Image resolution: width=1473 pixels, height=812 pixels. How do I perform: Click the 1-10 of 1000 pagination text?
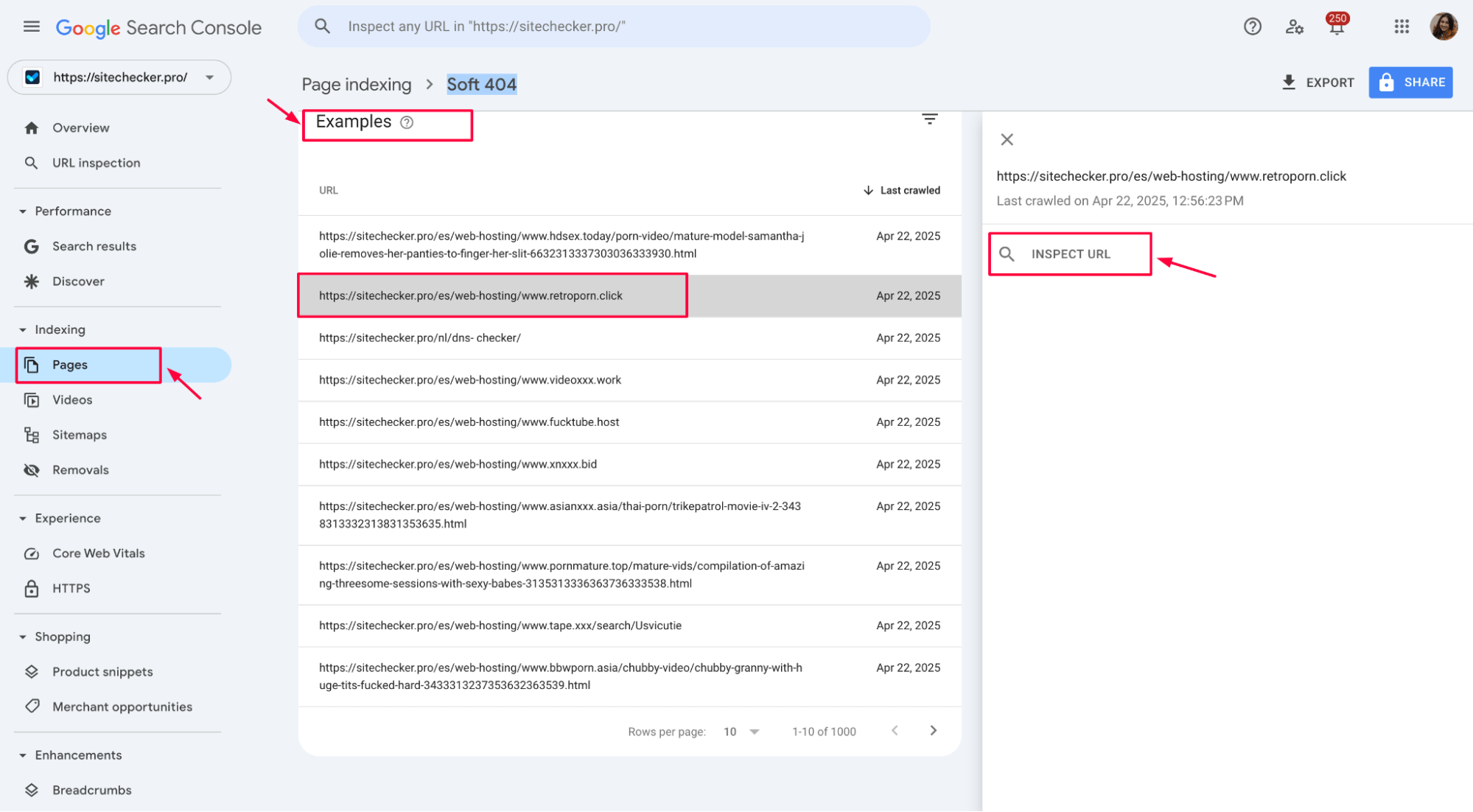click(x=824, y=732)
